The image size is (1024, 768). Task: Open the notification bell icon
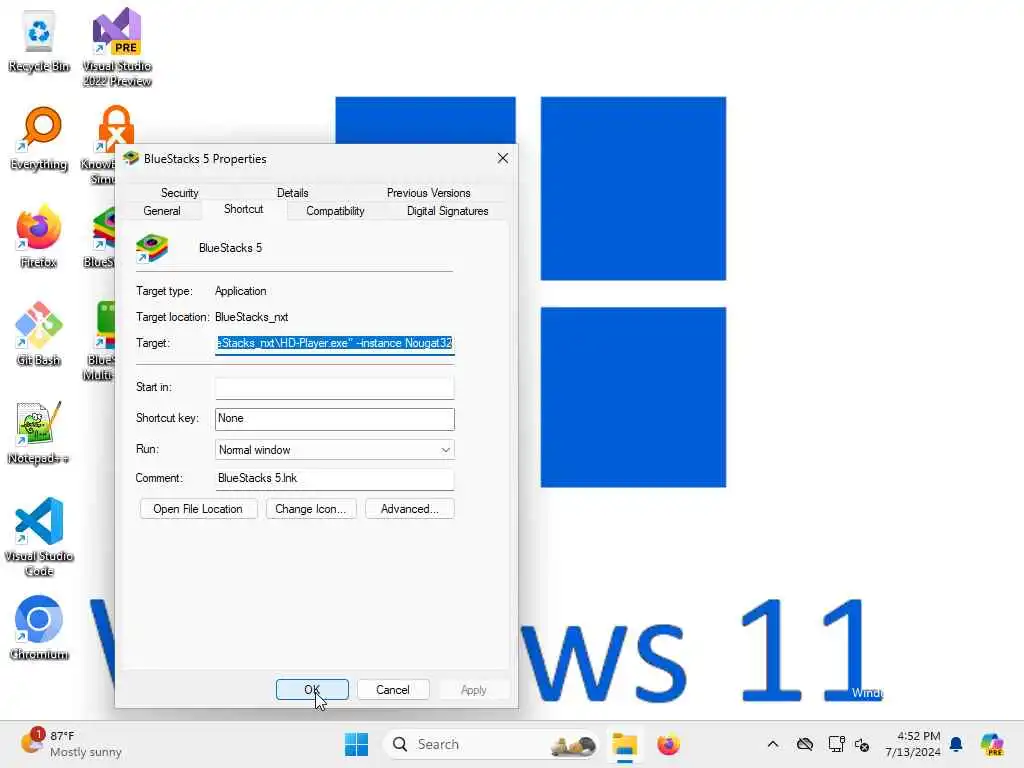click(956, 744)
